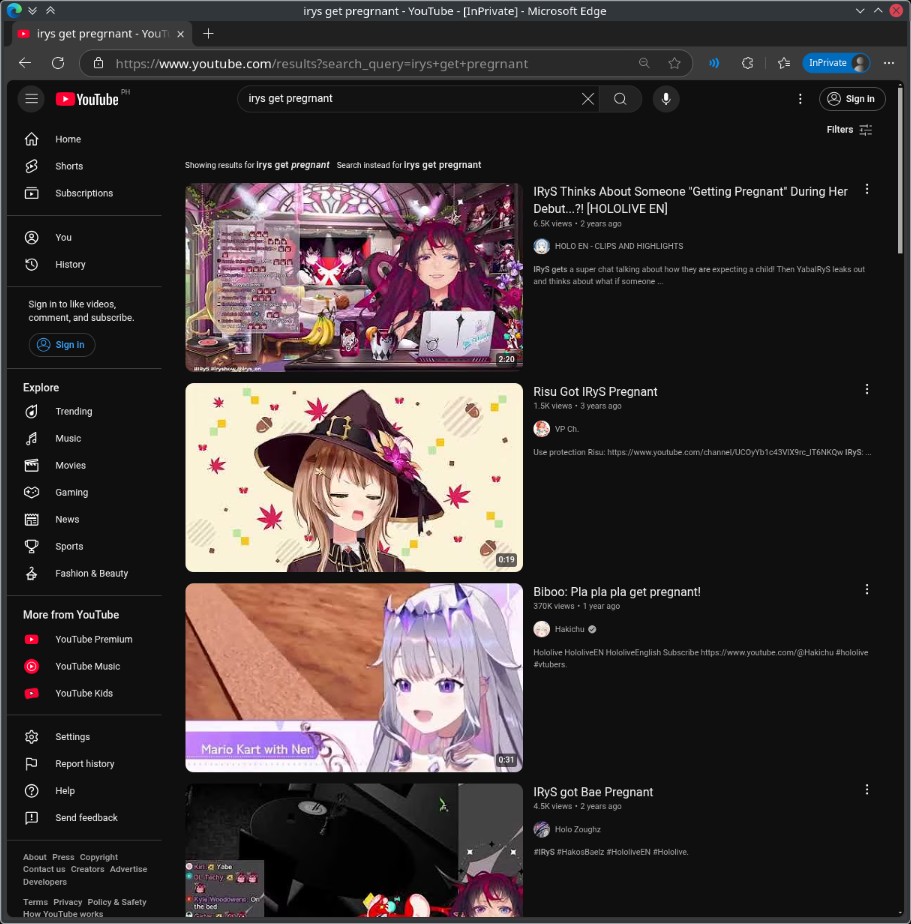Open Biboo Pla pla pla video thumbnail
Viewport: 911px width, 924px height.
pos(354,678)
